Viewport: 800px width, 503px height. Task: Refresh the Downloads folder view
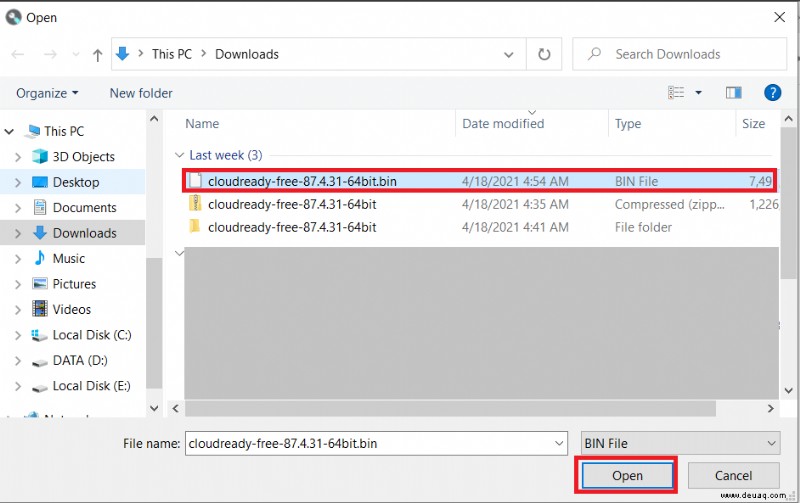point(544,54)
